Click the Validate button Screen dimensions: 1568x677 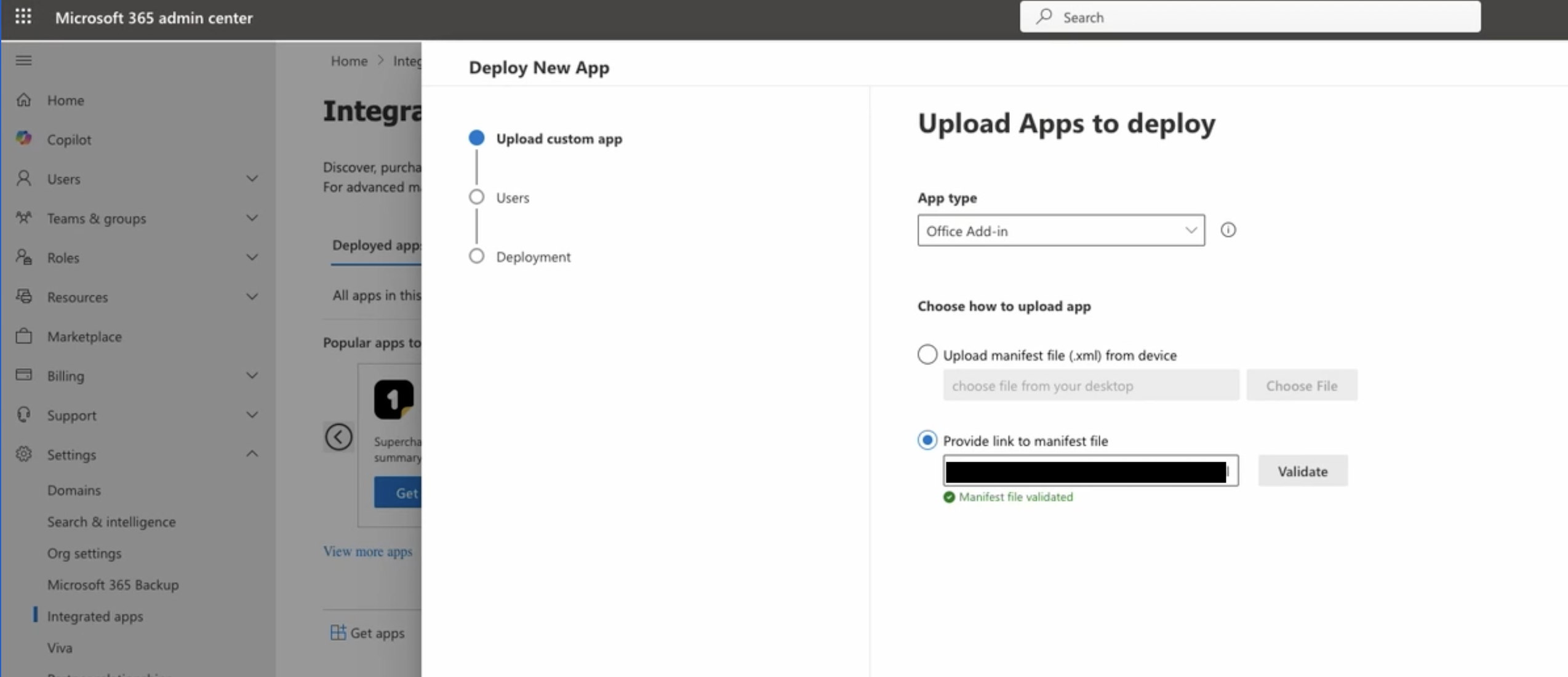point(1302,471)
